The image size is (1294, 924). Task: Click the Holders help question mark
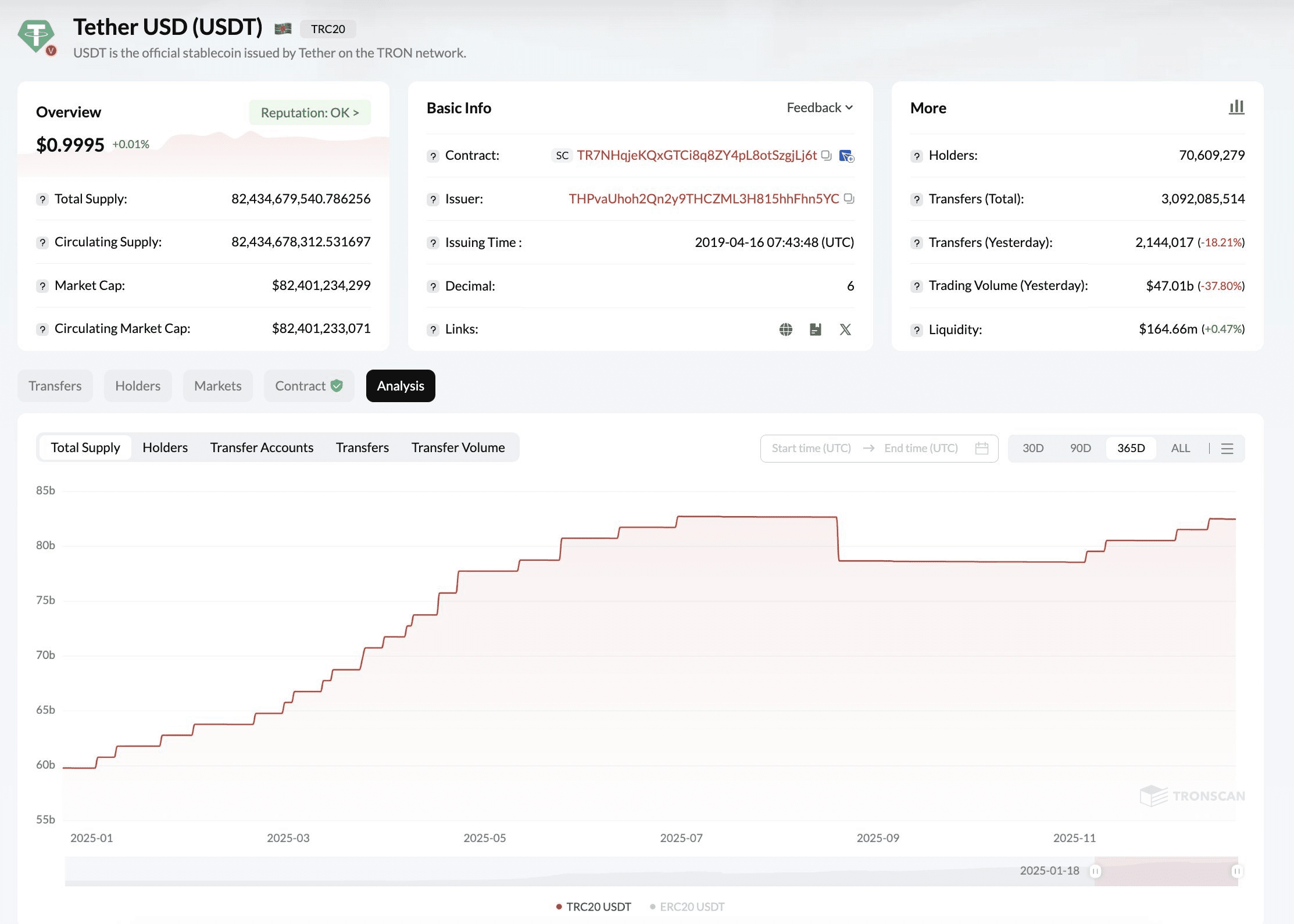[917, 156]
